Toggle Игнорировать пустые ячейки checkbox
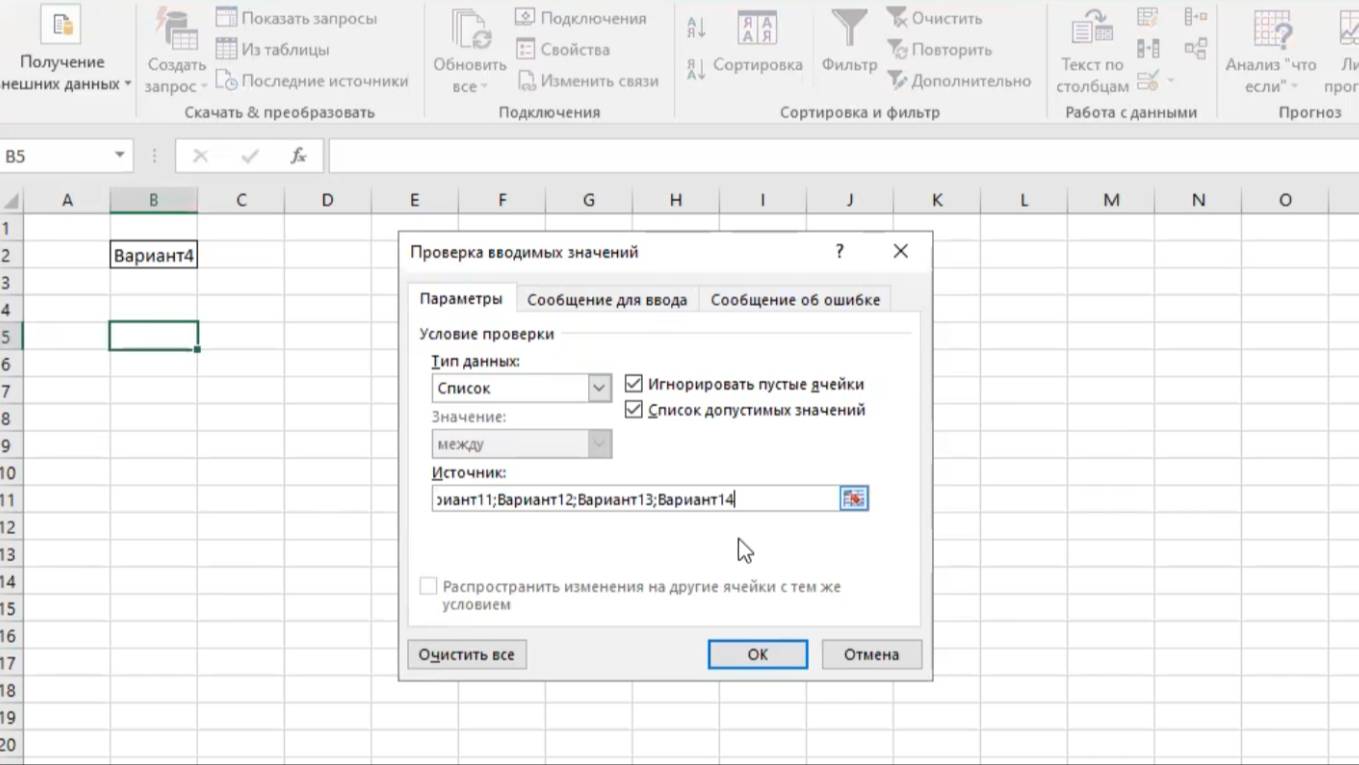The image size is (1359, 765). 633,384
